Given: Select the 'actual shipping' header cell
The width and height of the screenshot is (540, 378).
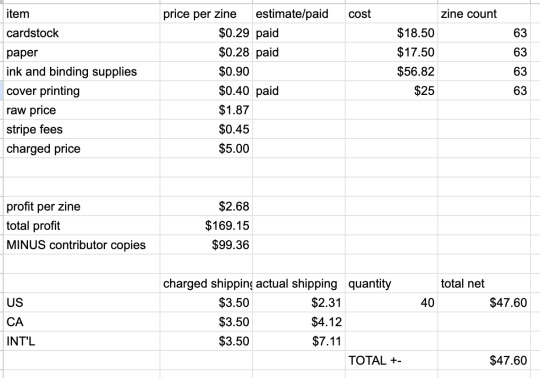Looking at the screenshot, I should [299, 284].
